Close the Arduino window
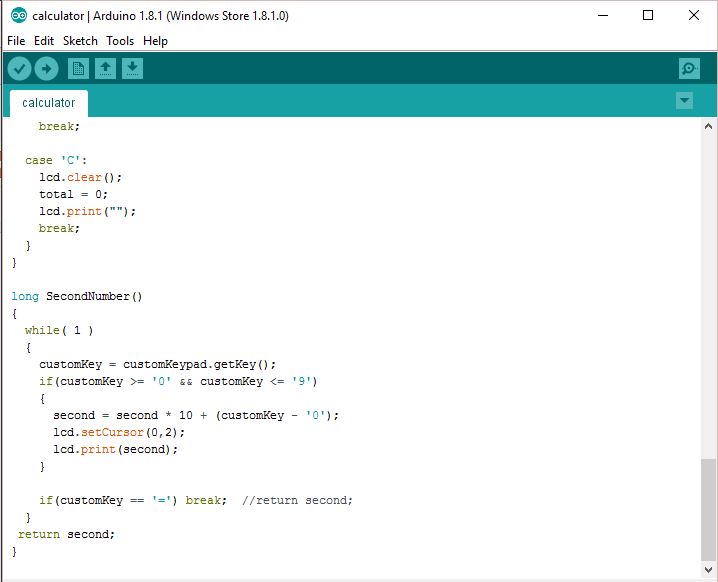718x582 pixels. pyautogui.click(x=694, y=15)
